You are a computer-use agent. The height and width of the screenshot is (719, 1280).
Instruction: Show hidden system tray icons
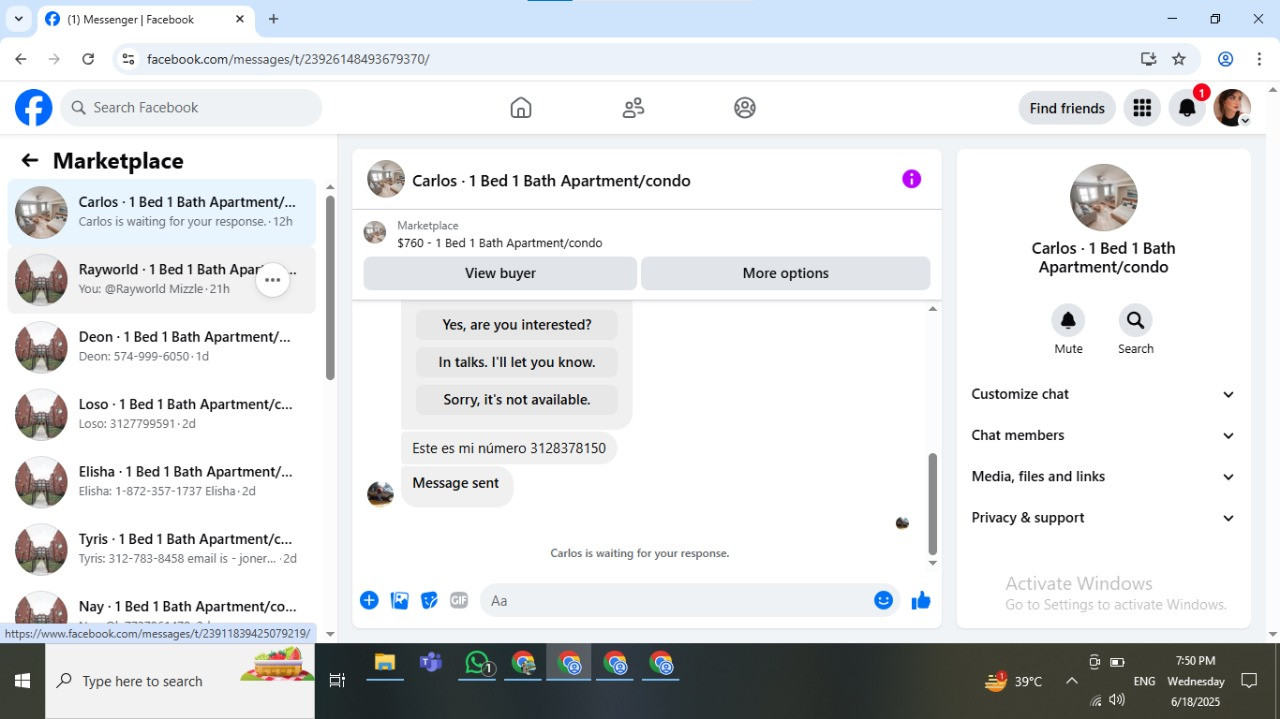[x=1071, y=681]
